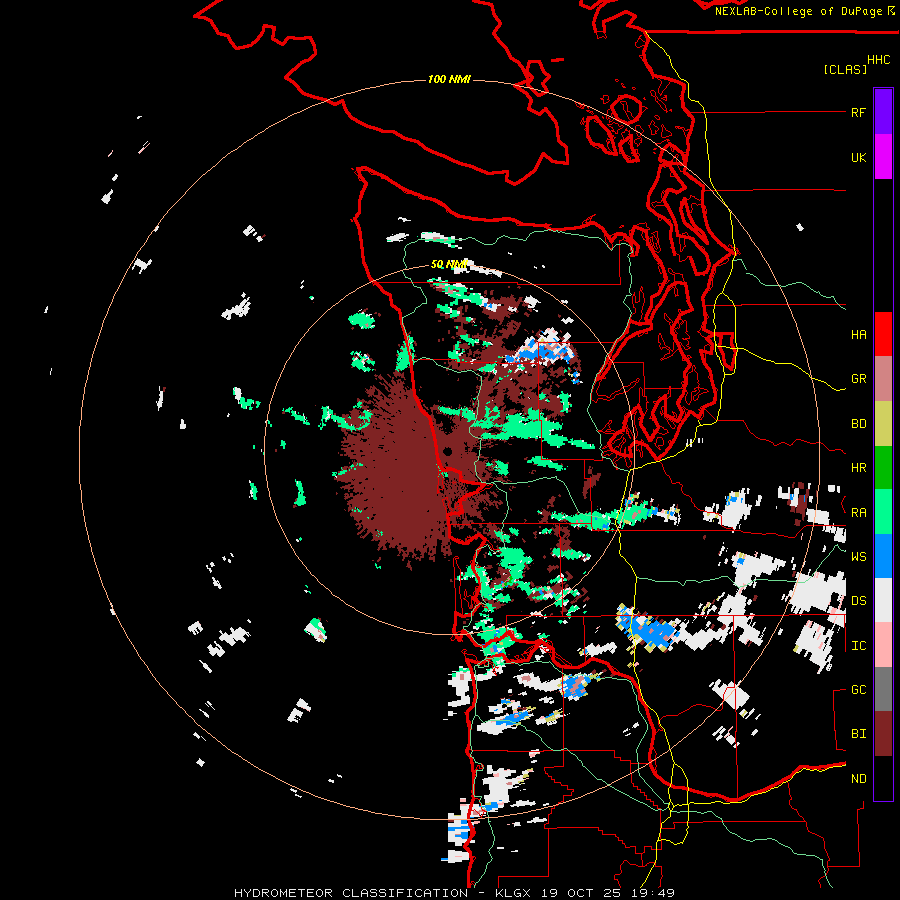Click the Hydrometeor Classification title caption
The height and width of the screenshot is (900, 900).
click(x=454, y=893)
